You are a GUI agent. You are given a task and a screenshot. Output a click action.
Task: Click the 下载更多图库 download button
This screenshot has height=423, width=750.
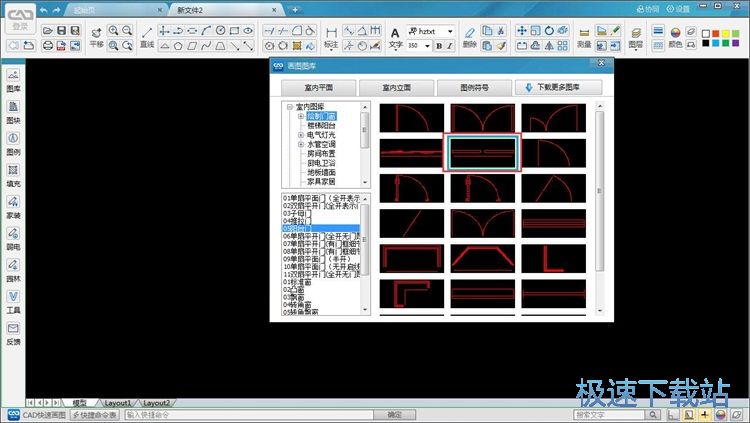[558, 87]
